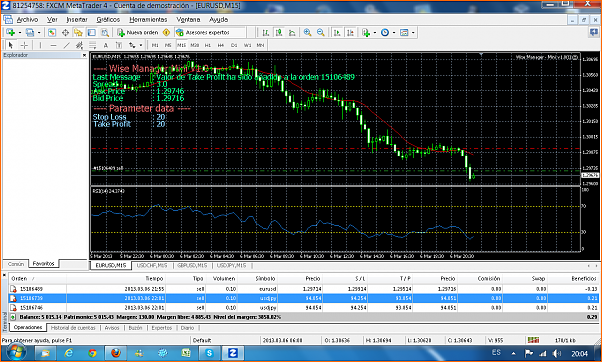
Task: Select the Vertical Line tool
Action: (40, 45)
